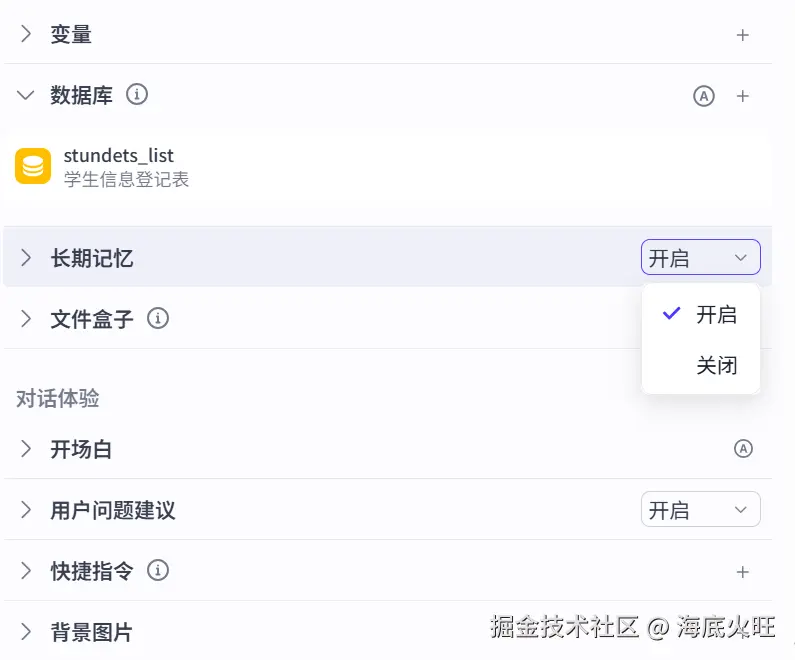795x660 pixels.
Task: Expand the 长期记忆 section
Action: pyautogui.click(x=26, y=258)
